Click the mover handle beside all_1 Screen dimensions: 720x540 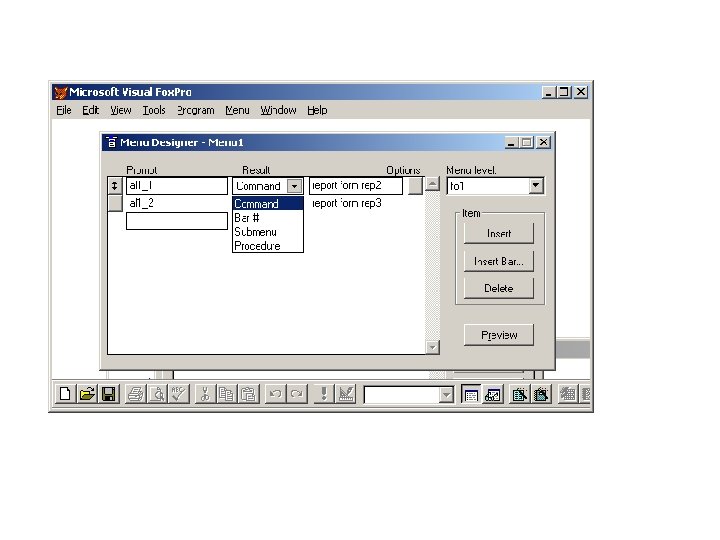(114, 186)
